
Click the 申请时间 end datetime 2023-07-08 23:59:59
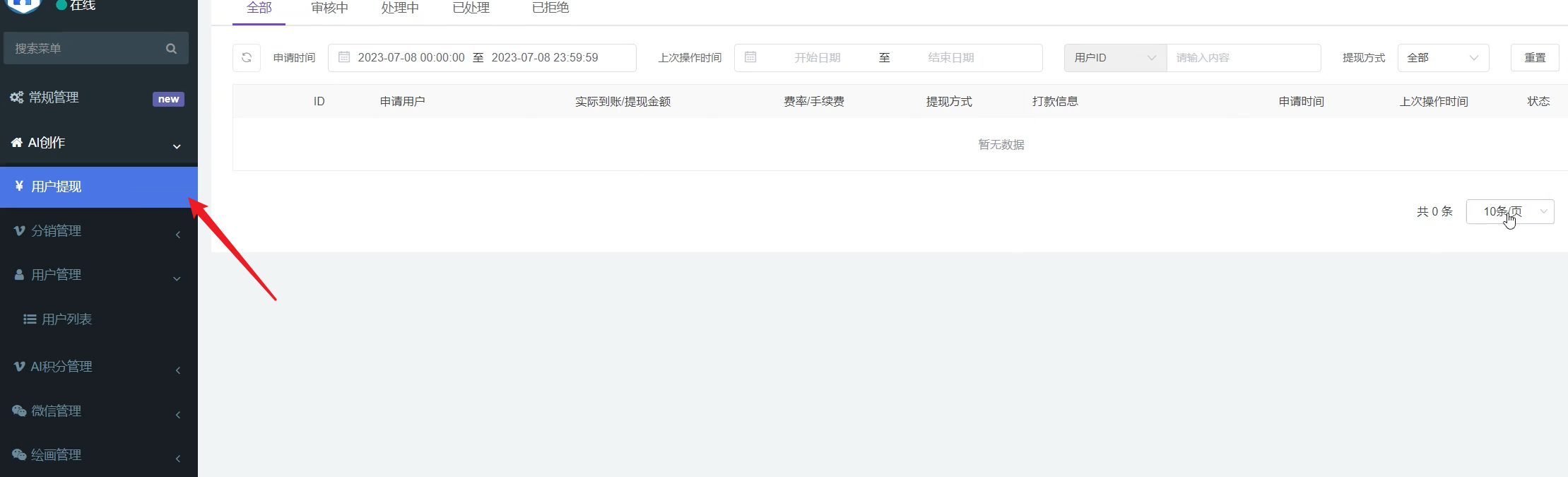[545, 58]
